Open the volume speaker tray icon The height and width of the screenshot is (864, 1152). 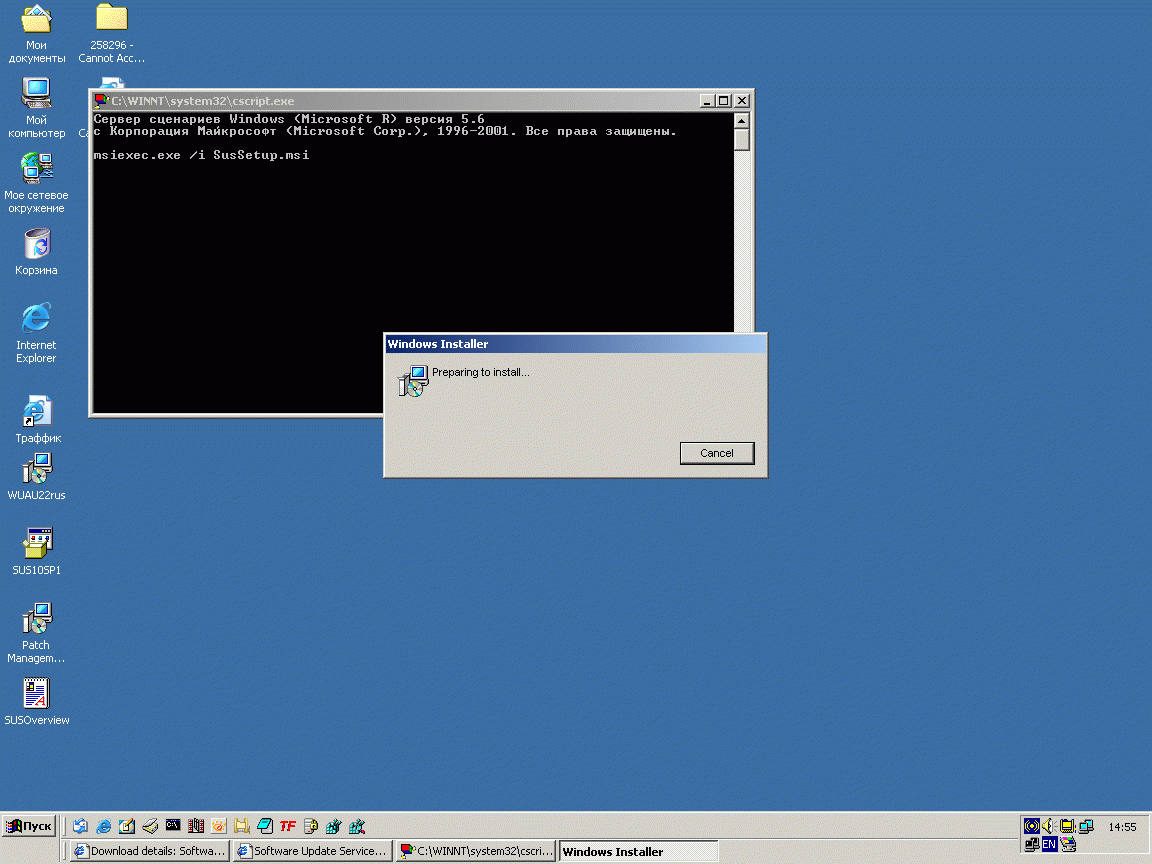[1049, 826]
